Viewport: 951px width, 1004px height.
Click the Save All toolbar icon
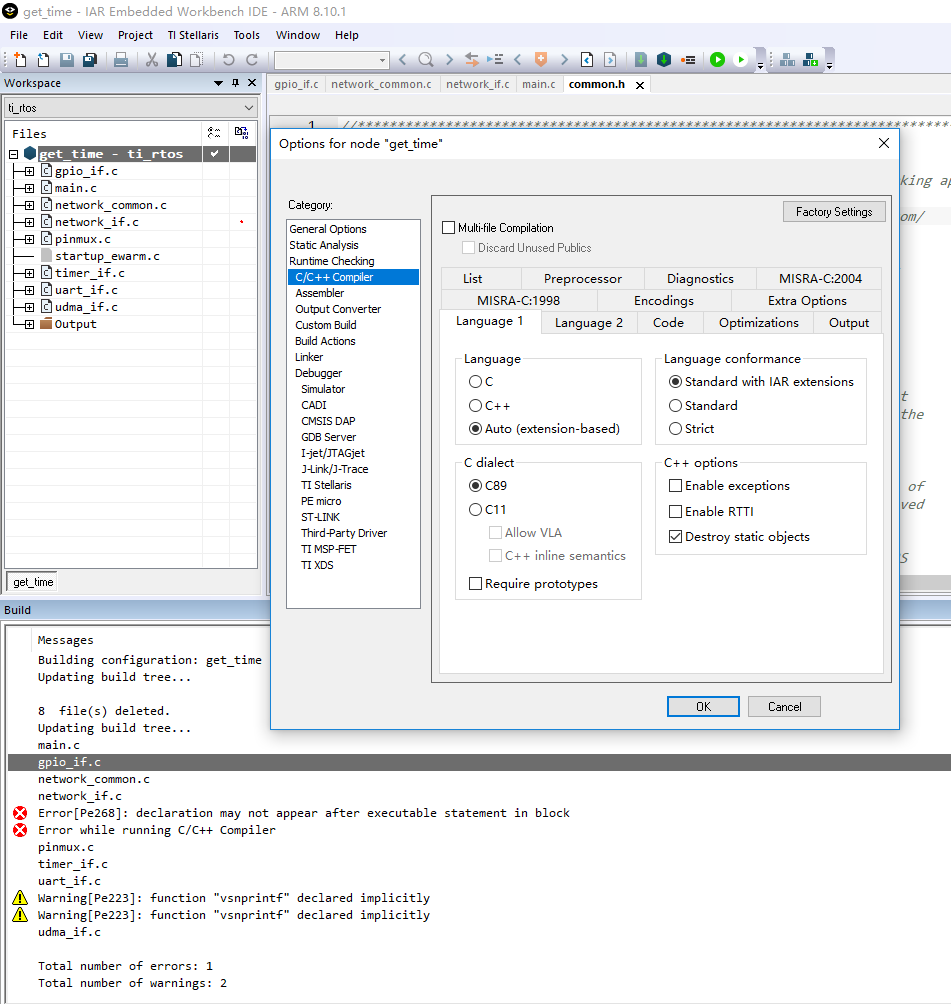point(90,60)
